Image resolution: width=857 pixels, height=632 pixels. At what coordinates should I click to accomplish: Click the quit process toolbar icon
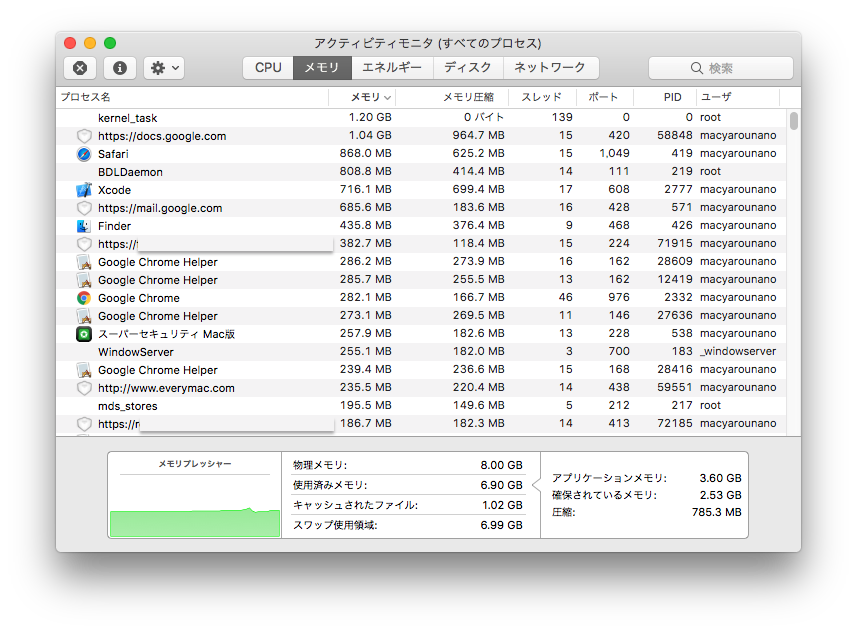tap(80, 68)
